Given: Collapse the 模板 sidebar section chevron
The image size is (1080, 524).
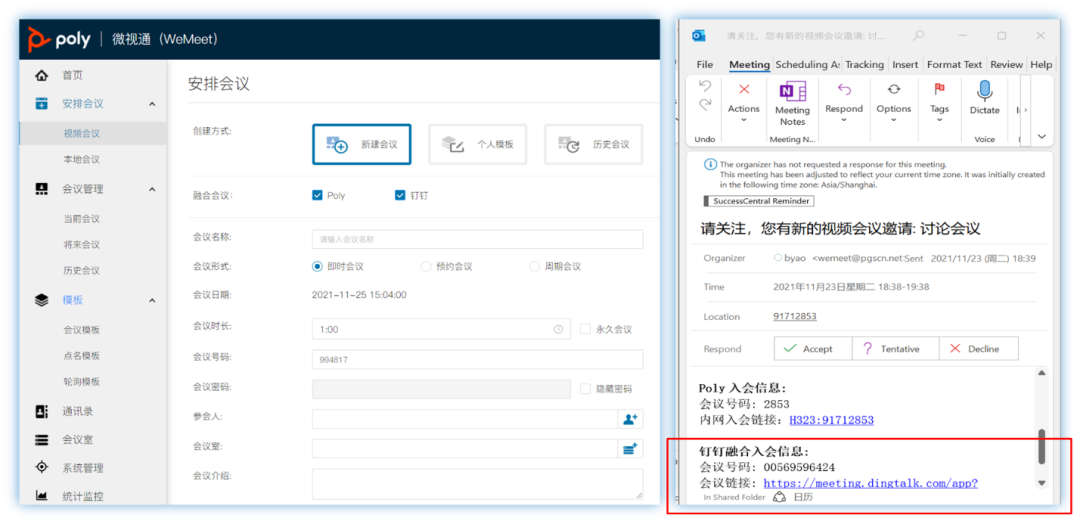Looking at the screenshot, I should pyautogui.click(x=152, y=300).
